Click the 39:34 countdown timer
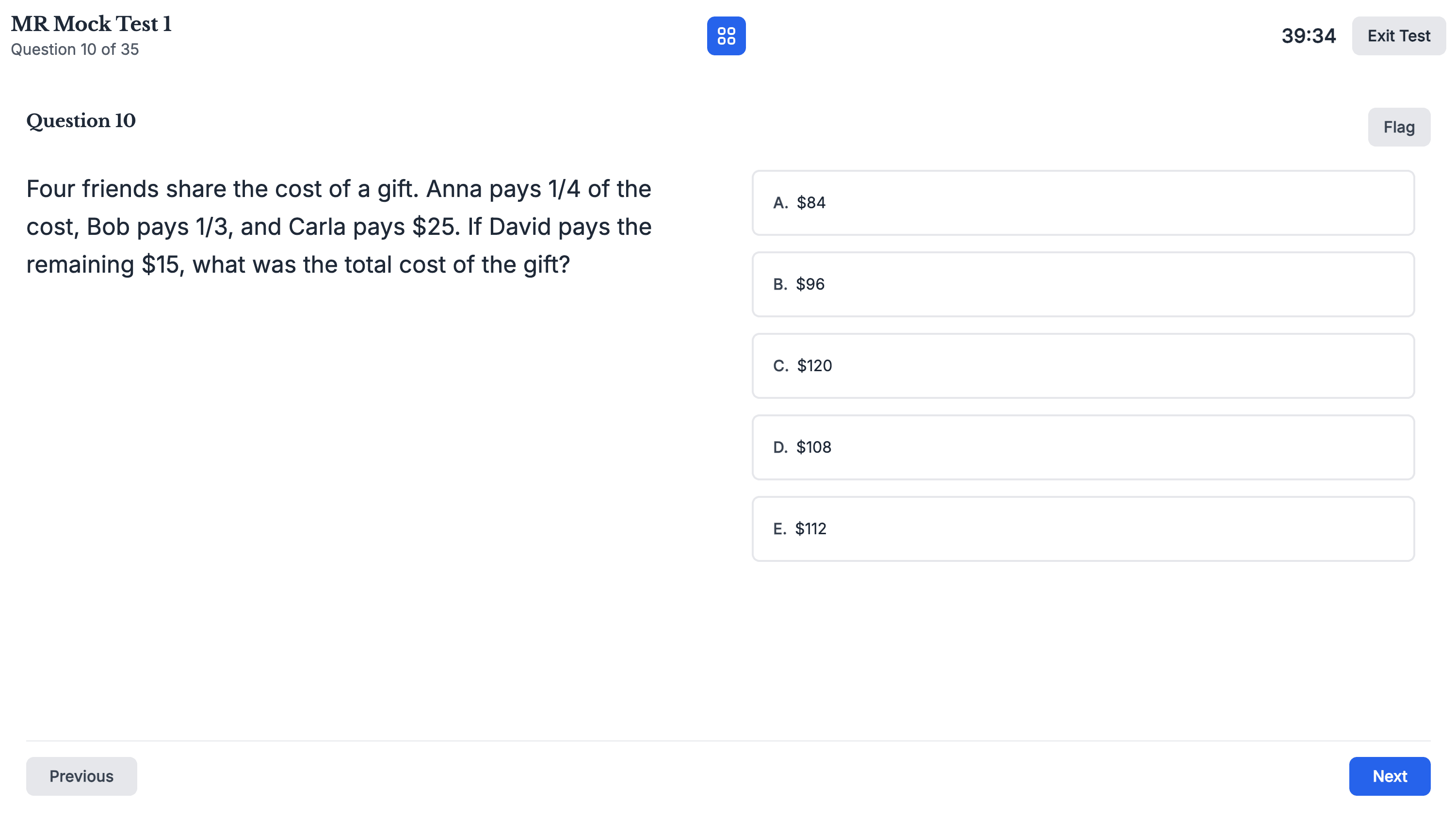1456x821 pixels. (x=1310, y=35)
